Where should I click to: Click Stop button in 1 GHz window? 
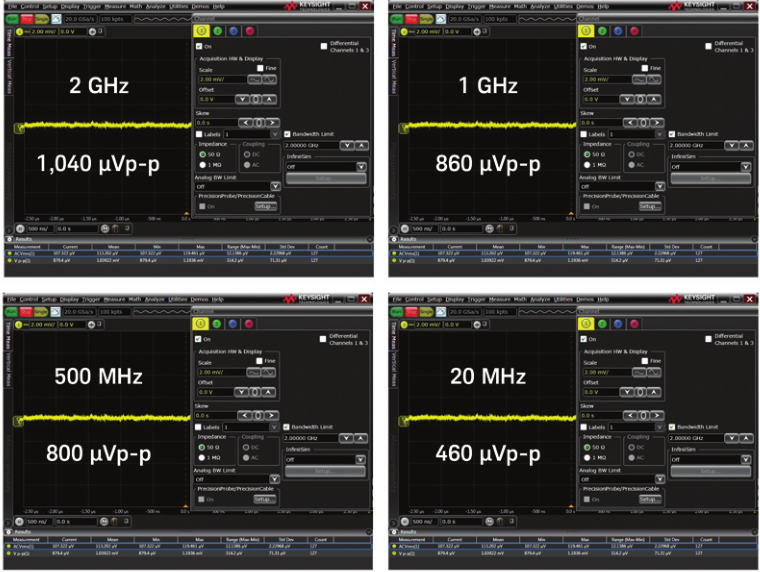(411, 19)
